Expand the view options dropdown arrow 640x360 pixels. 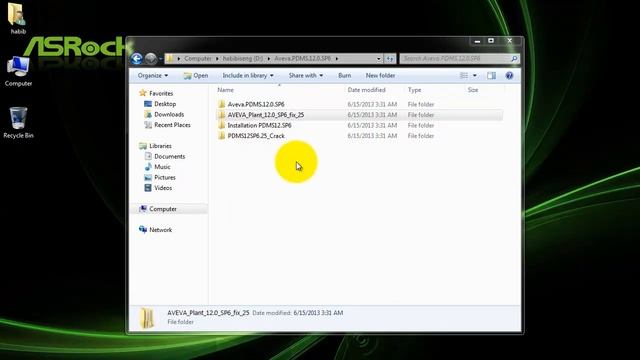(x=474, y=76)
